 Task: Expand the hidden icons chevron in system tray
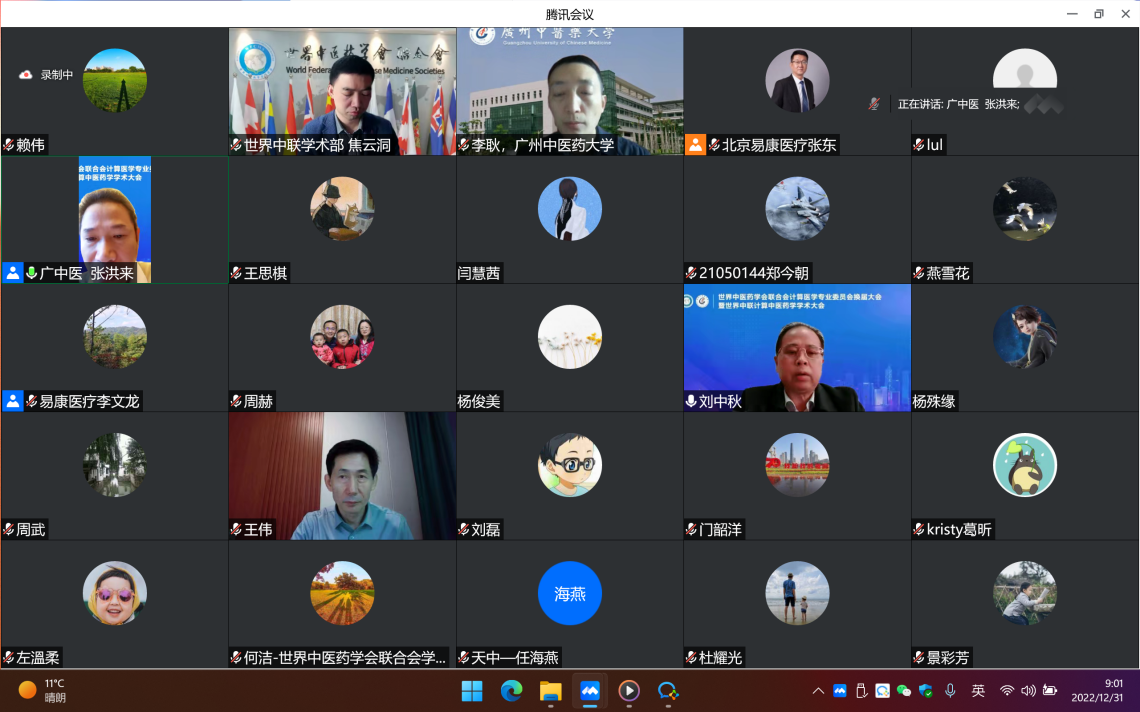click(x=818, y=691)
